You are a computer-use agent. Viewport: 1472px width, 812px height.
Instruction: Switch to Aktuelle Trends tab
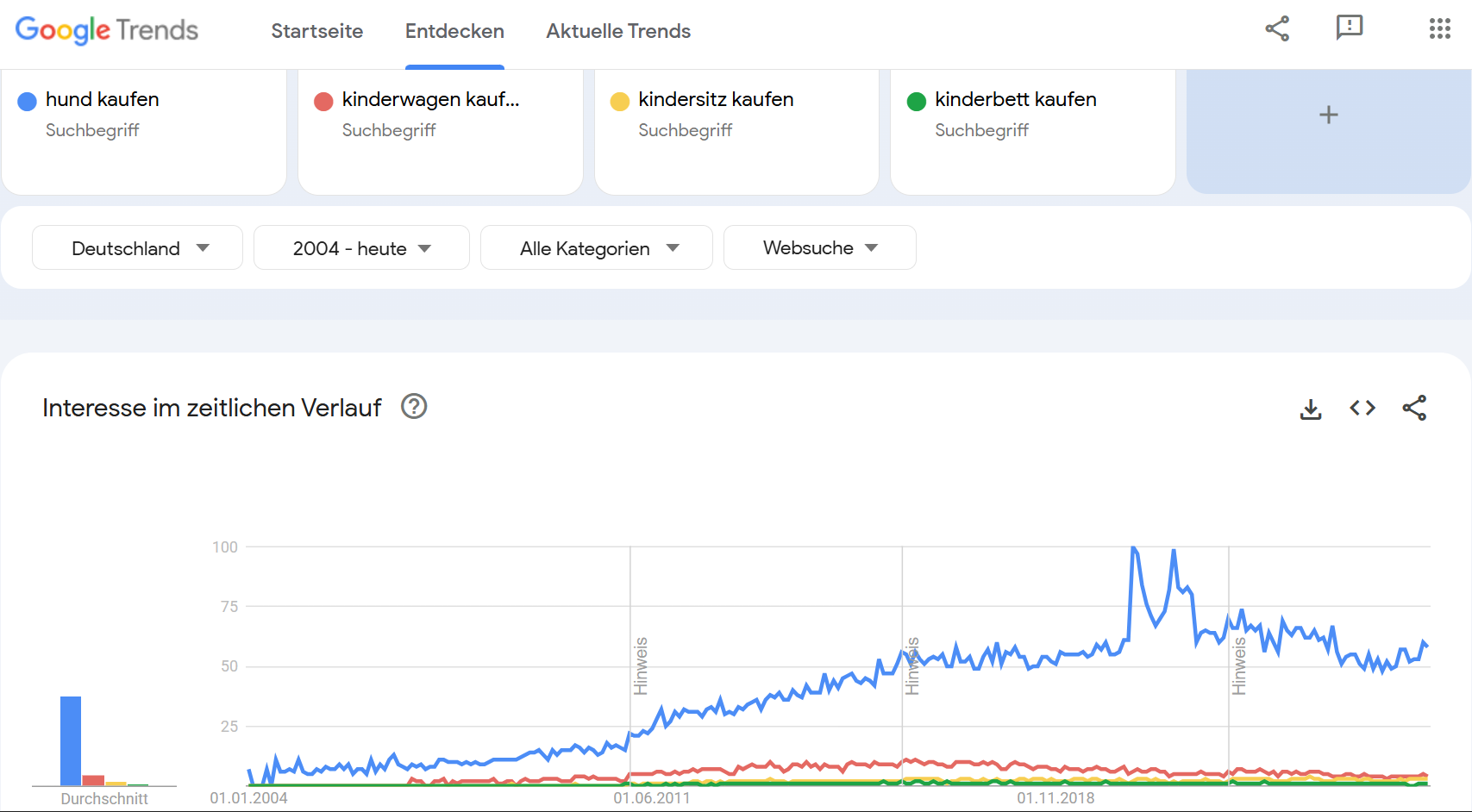tap(618, 31)
